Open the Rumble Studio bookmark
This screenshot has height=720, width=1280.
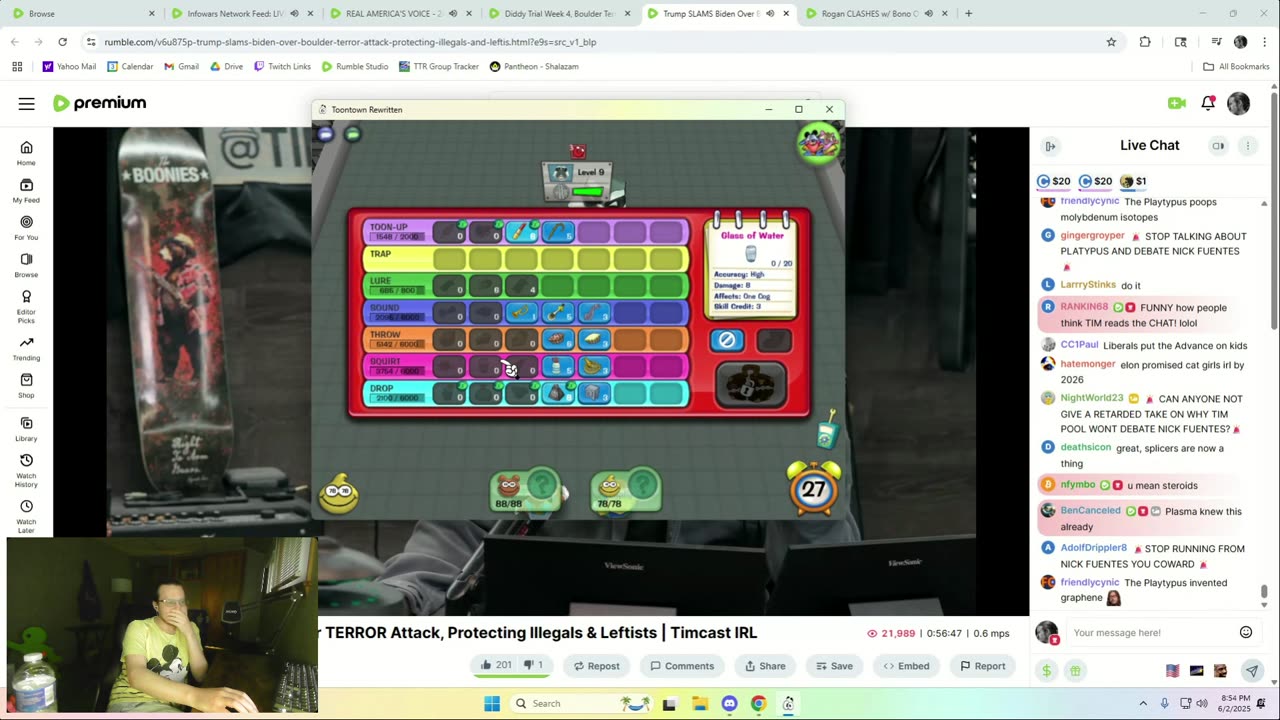[x=355, y=67]
